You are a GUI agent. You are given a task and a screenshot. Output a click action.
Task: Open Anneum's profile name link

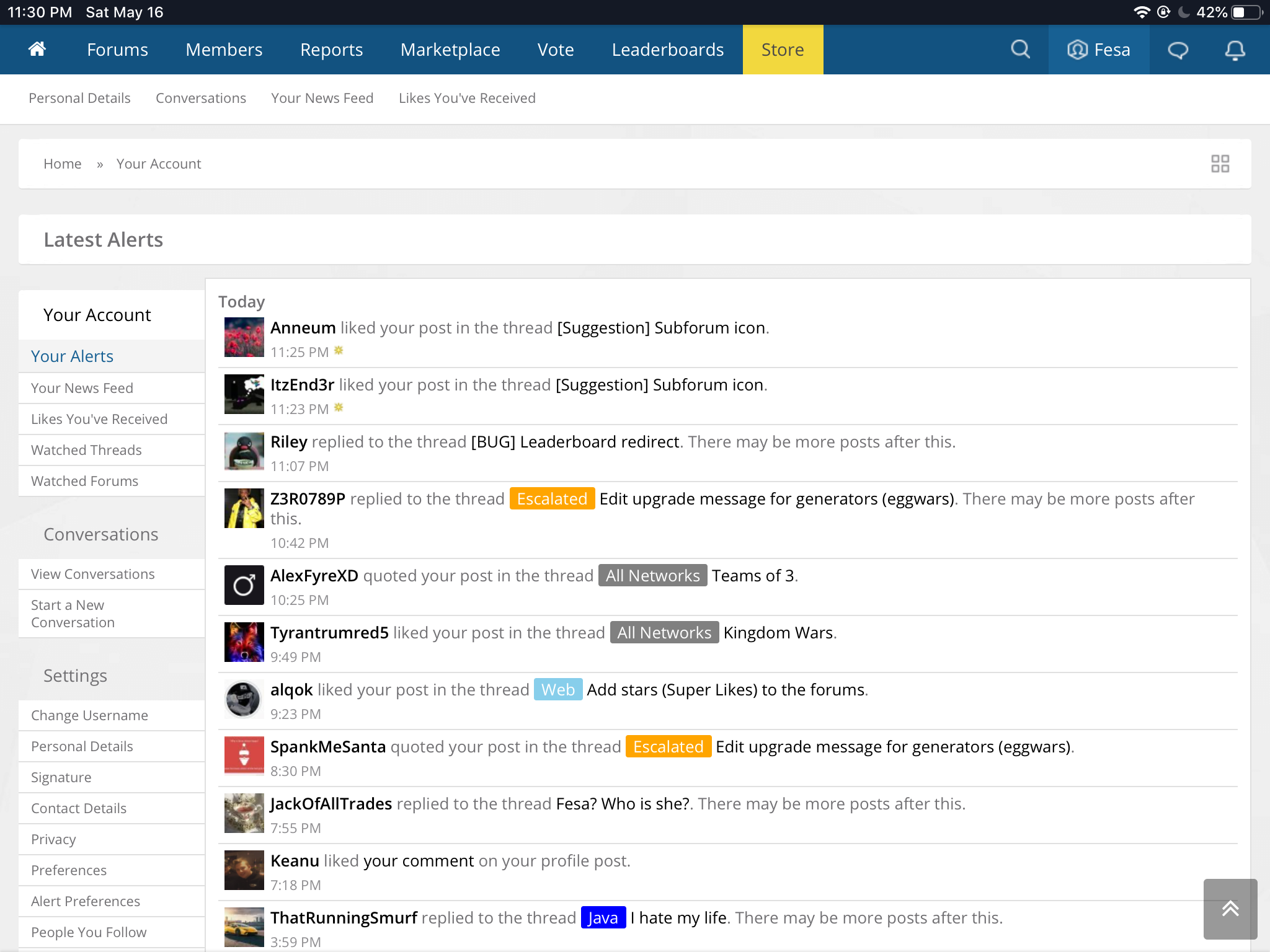point(303,327)
